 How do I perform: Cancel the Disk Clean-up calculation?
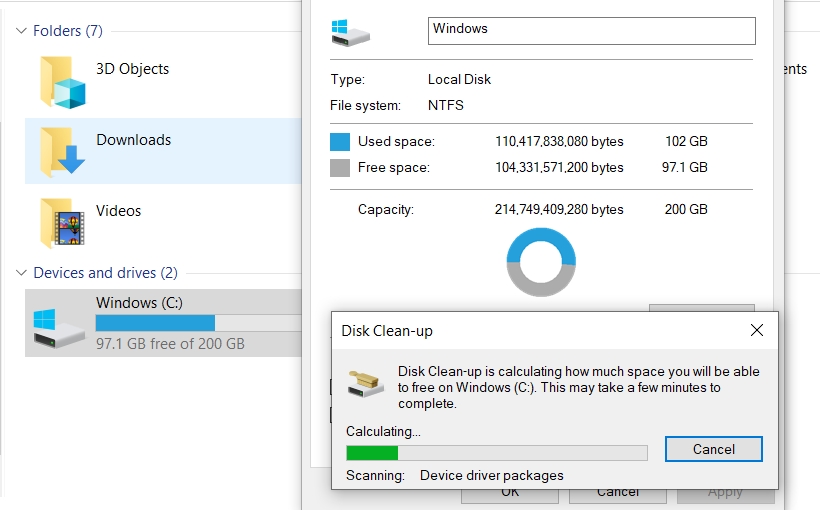(x=714, y=449)
